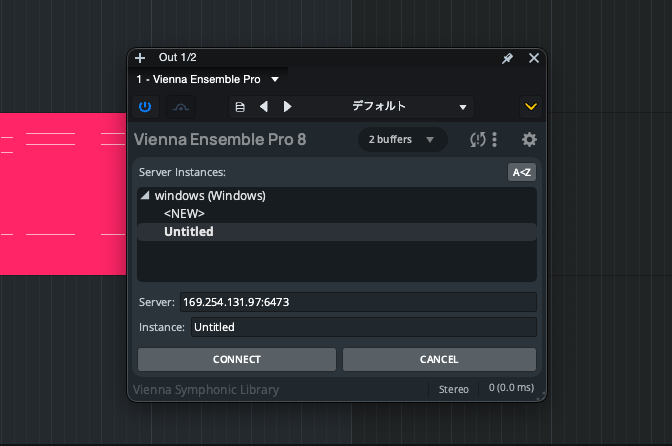Select the Untitled server instance

point(189,232)
